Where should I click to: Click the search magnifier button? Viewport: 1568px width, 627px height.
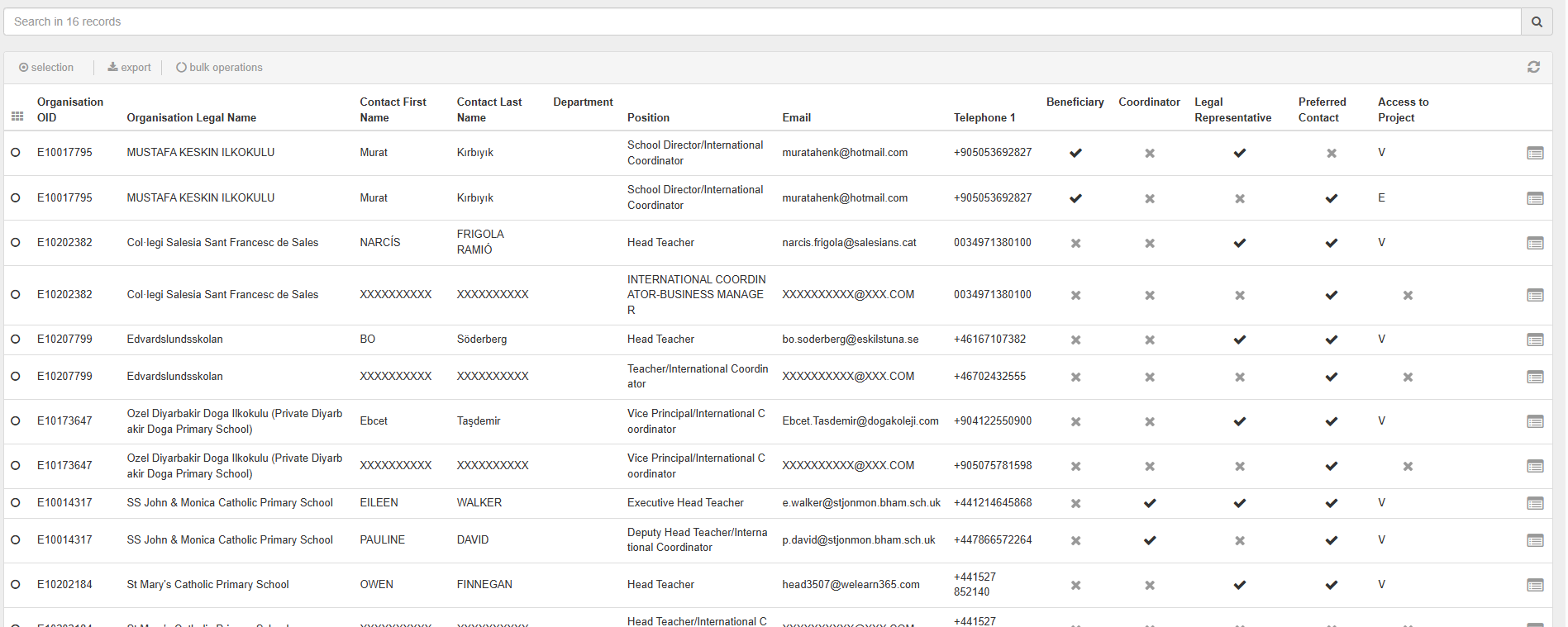tap(1536, 22)
